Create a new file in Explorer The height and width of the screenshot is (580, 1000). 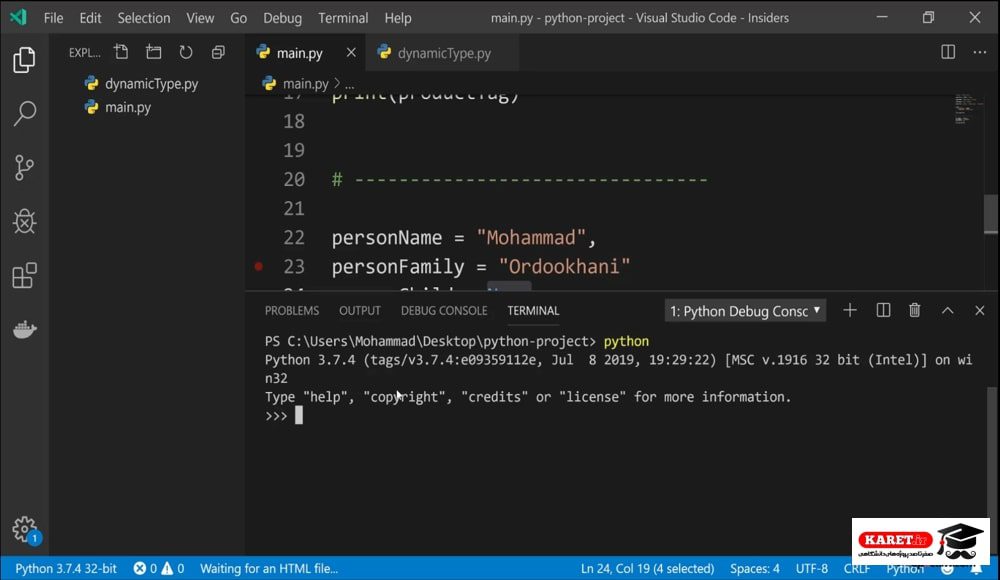click(x=121, y=52)
